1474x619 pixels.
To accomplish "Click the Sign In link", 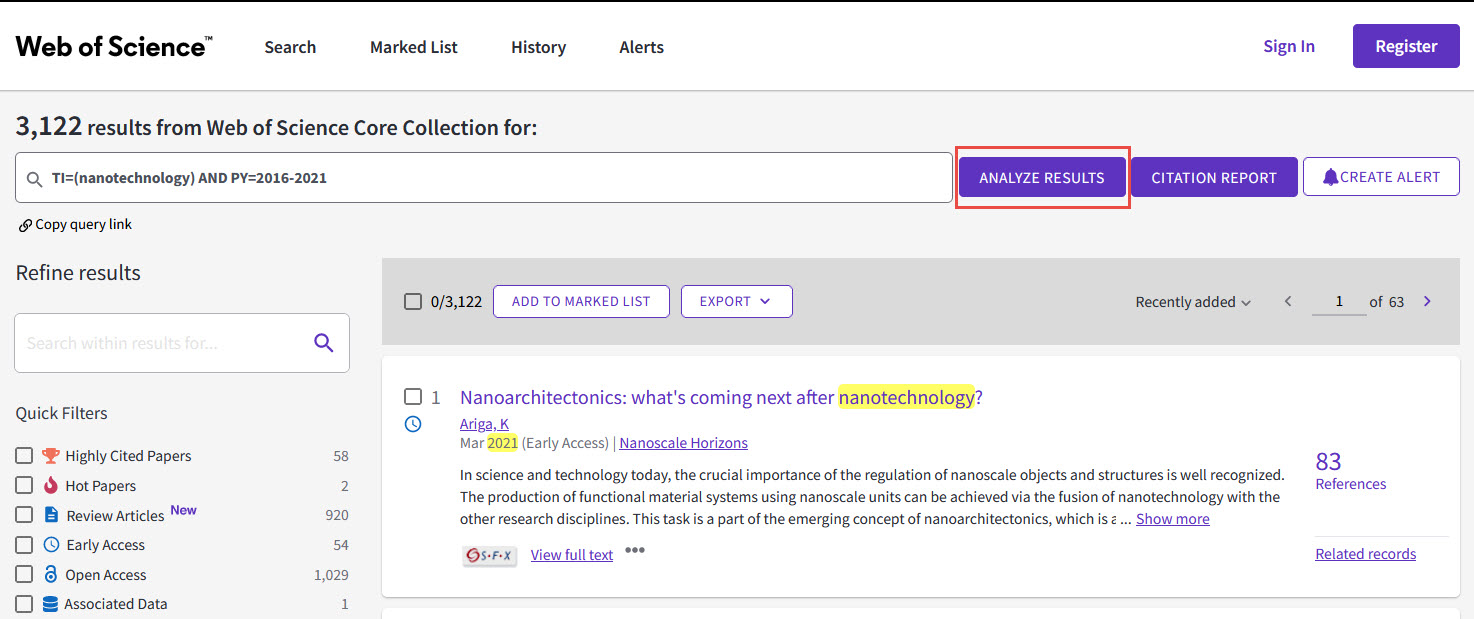I will [x=1289, y=46].
